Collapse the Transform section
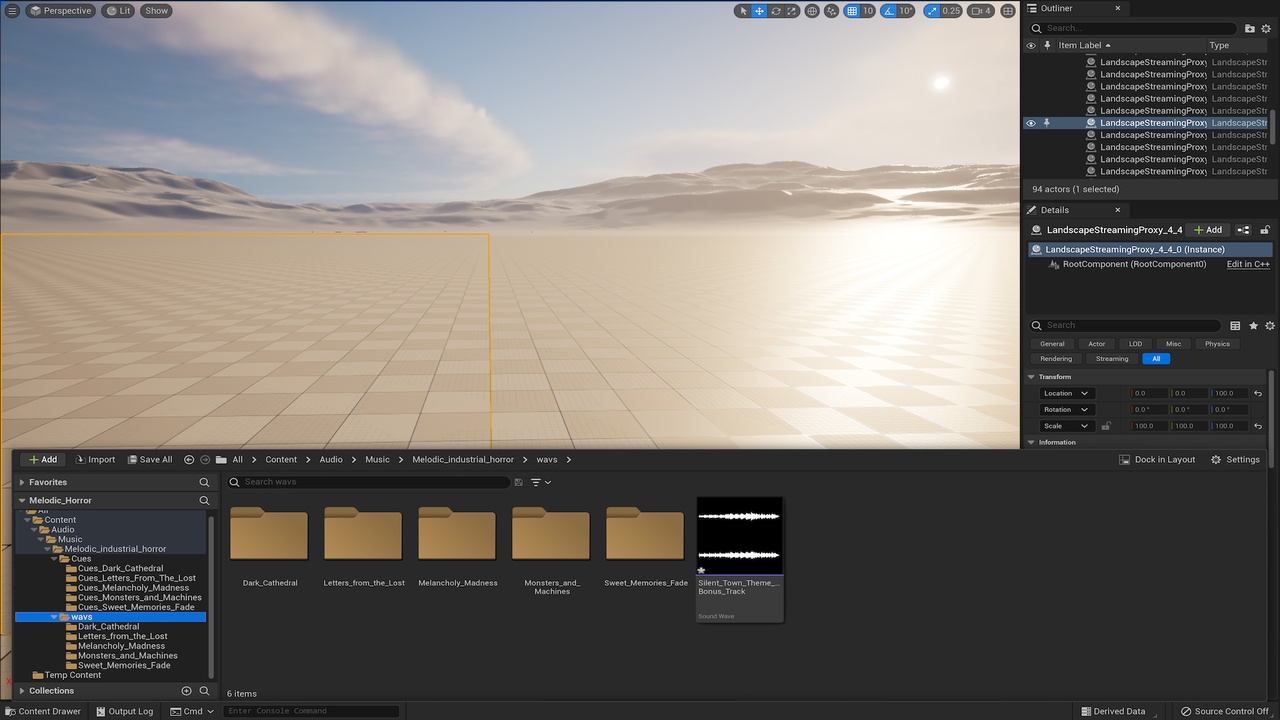This screenshot has width=1280, height=720. pyautogui.click(x=1031, y=377)
